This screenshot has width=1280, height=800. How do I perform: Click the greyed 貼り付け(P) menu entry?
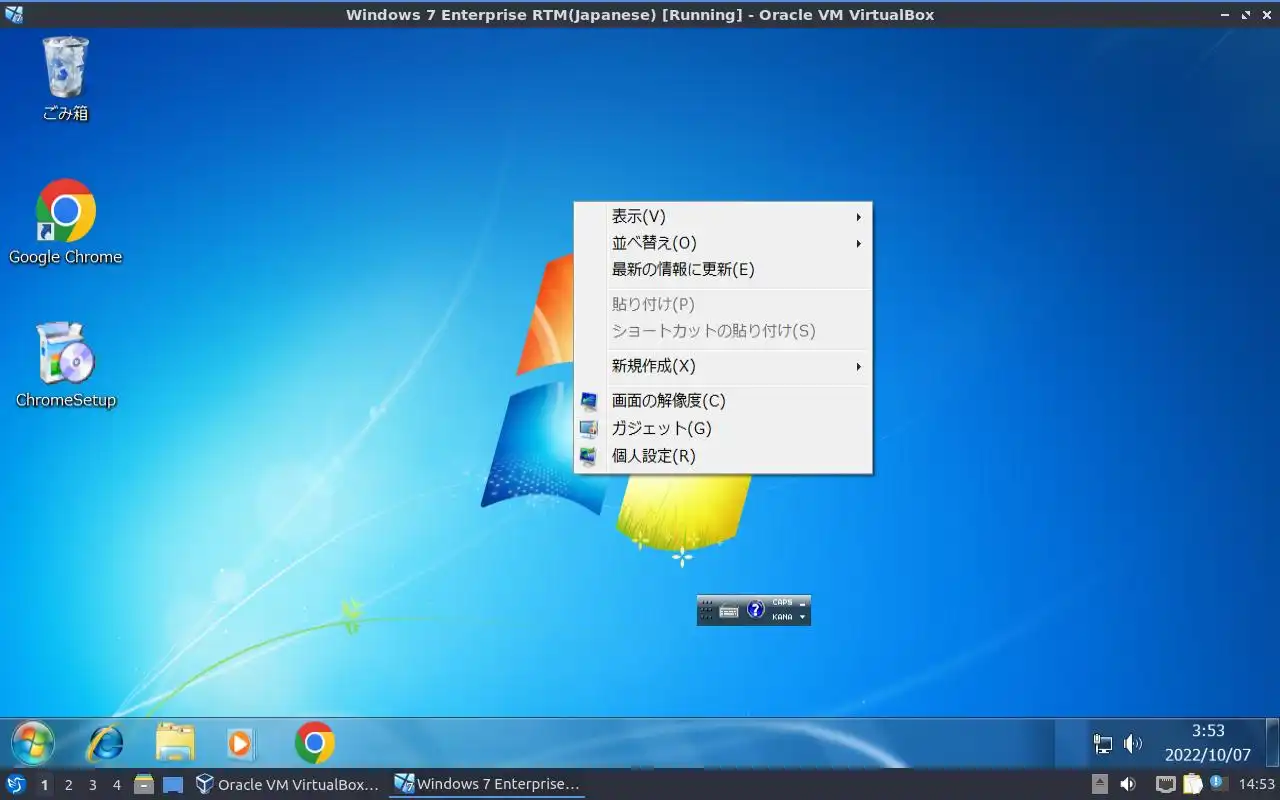pyautogui.click(x=723, y=304)
